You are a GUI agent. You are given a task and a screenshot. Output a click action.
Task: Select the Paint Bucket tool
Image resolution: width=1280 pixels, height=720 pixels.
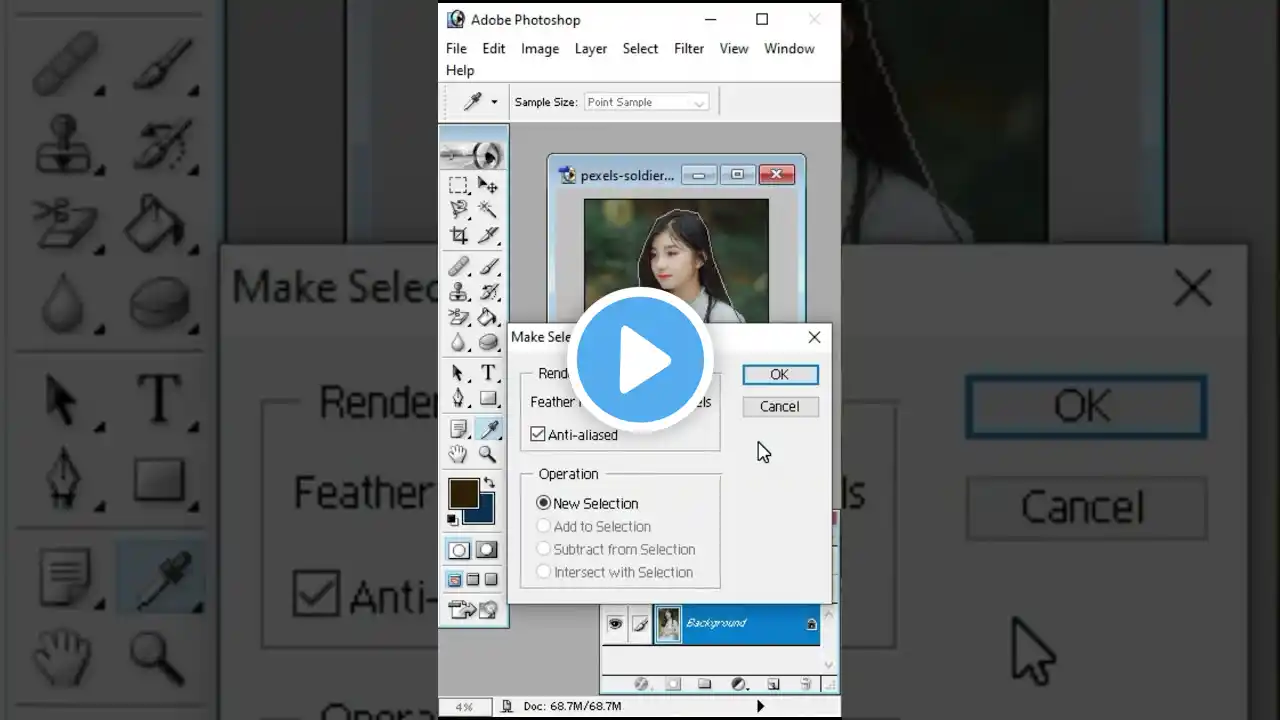click(x=488, y=318)
